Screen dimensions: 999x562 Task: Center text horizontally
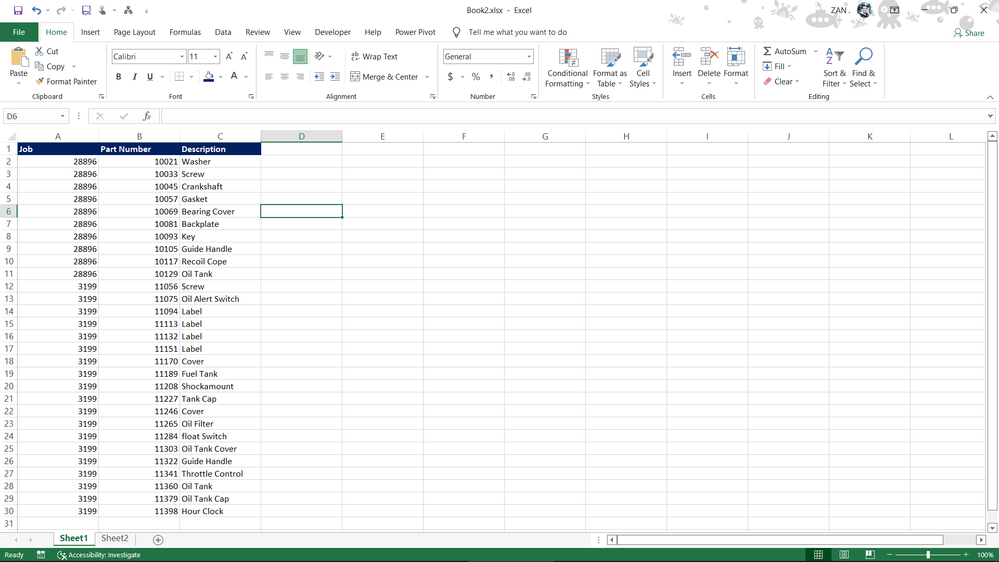tap(284, 76)
